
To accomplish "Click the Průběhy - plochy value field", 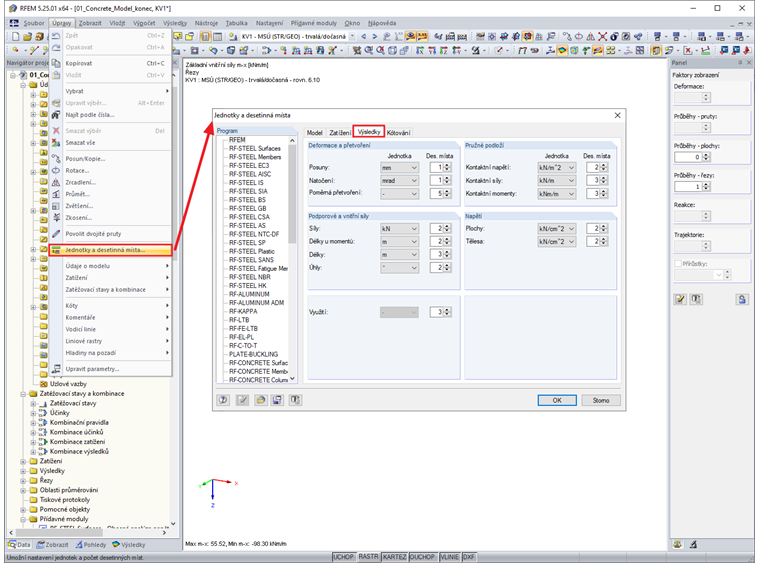I will coord(688,157).
